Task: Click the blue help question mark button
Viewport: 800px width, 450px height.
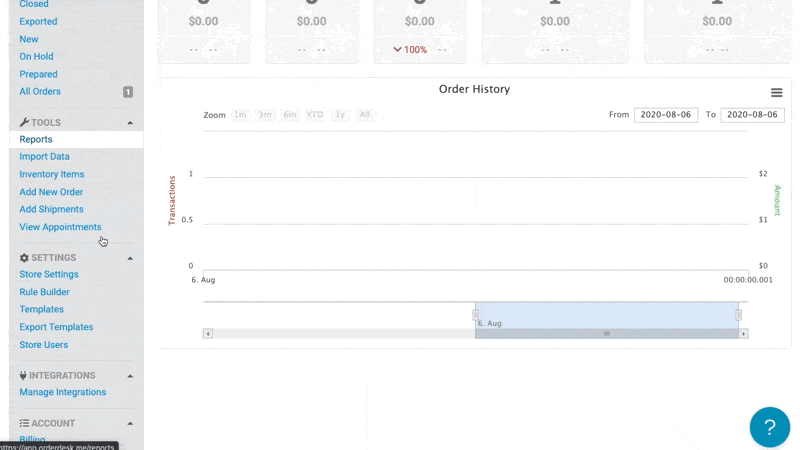Action: point(769,427)
